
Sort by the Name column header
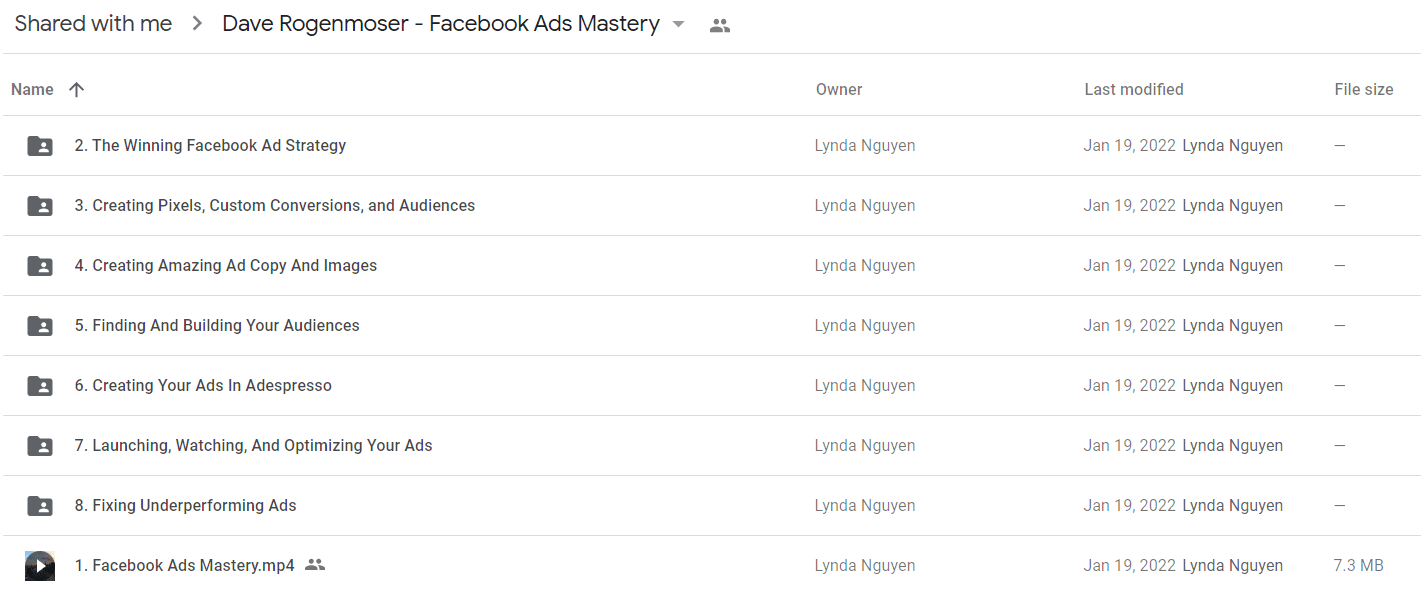32,89
